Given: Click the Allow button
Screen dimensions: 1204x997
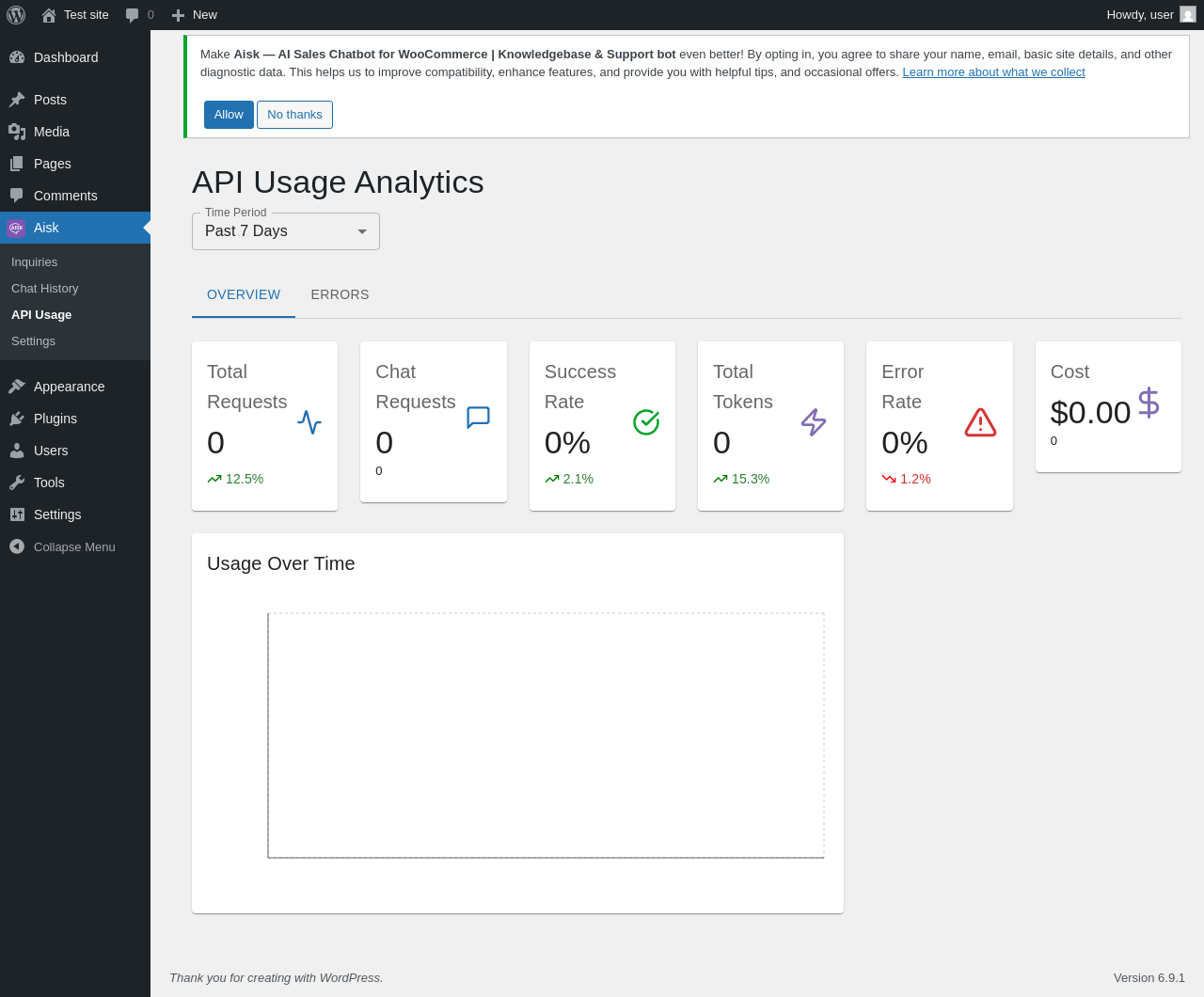Looking at the screenshot, I should (x=229, y=115).
